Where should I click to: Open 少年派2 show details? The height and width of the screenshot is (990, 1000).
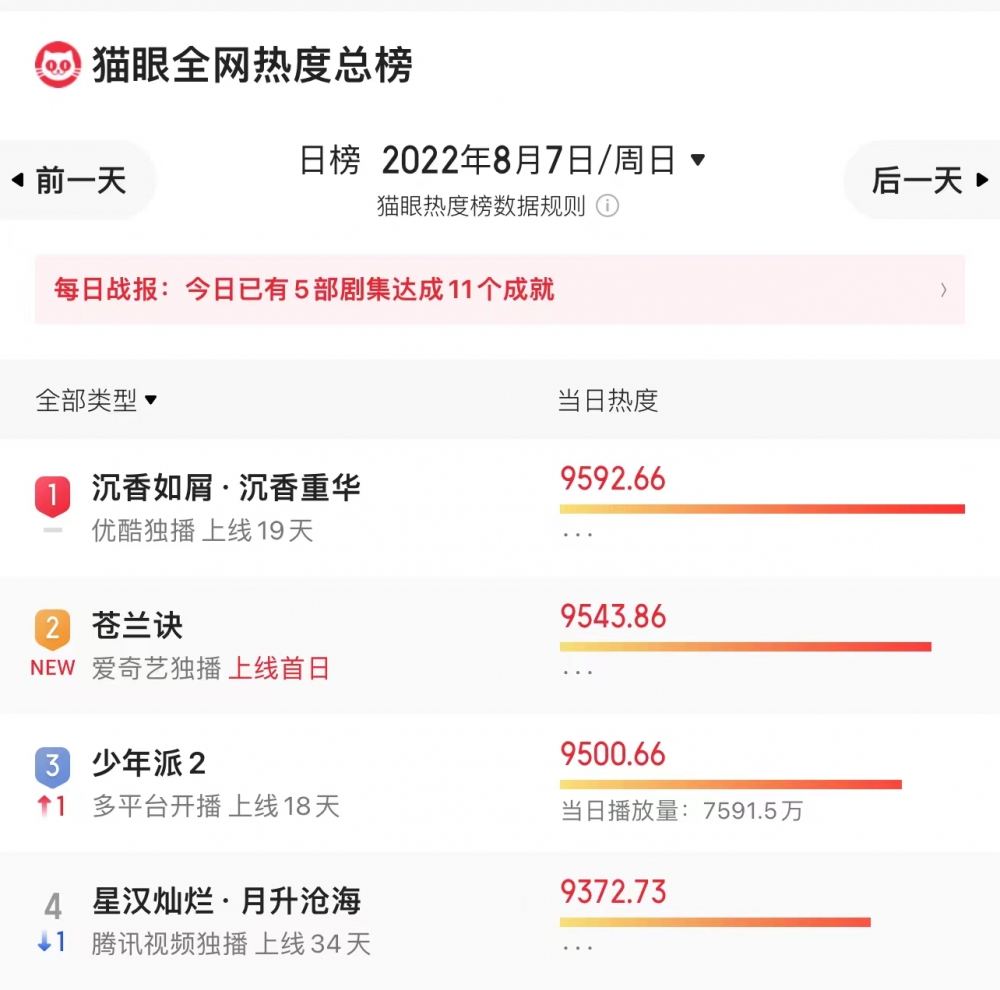click(149, 763)
